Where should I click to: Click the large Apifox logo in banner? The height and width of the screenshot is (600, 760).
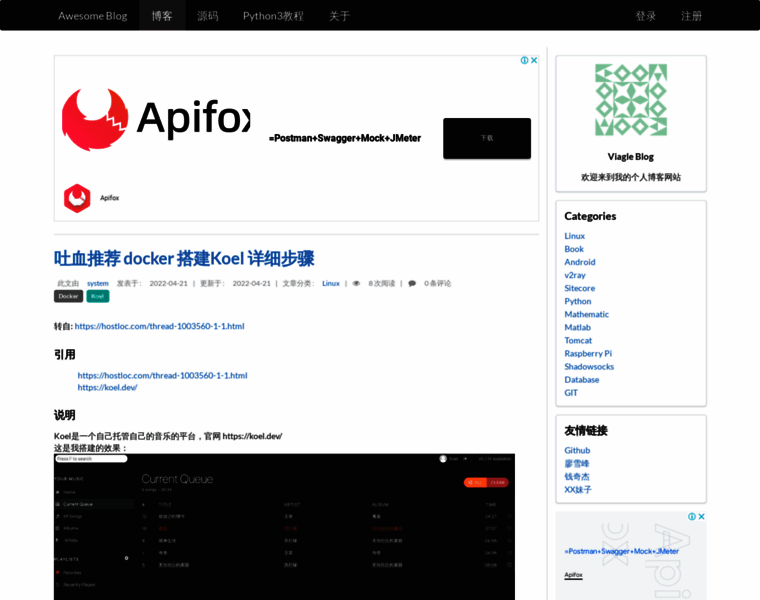pyautogui.click(x=156, y=119)
